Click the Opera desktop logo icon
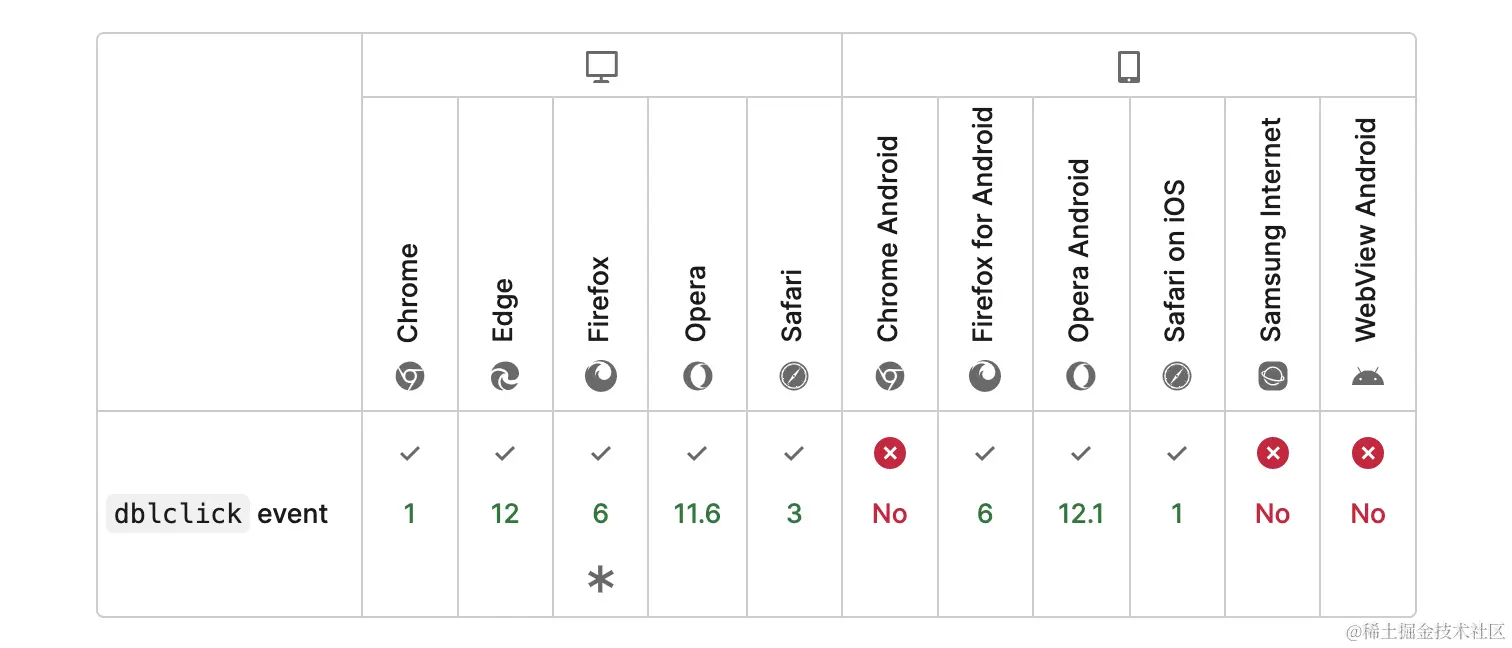 pos(697,377)
